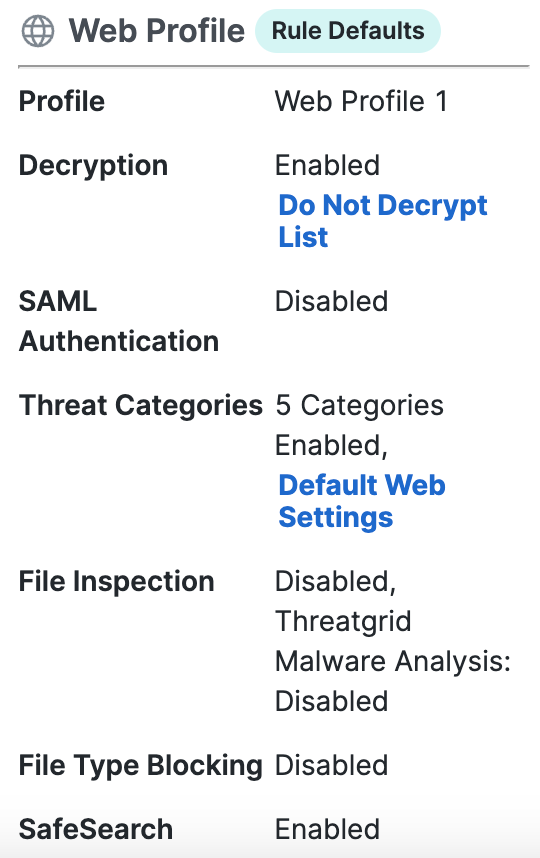Click the Profile label
This screenshot has height=858, width=540.
[62, 101]
